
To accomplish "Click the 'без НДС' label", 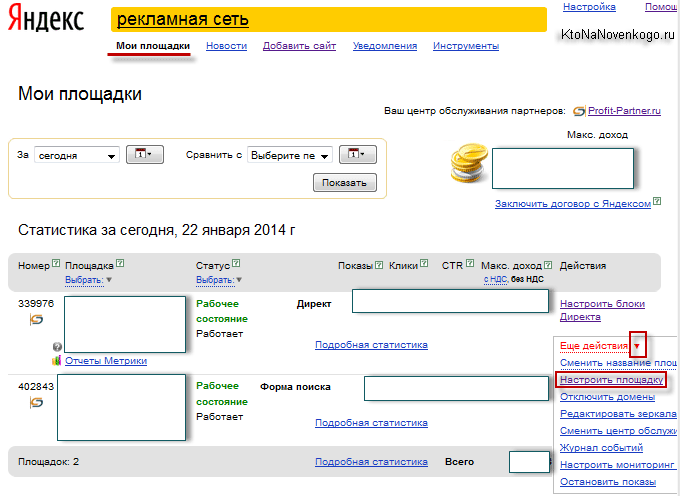I will click(x=527, y=280).
